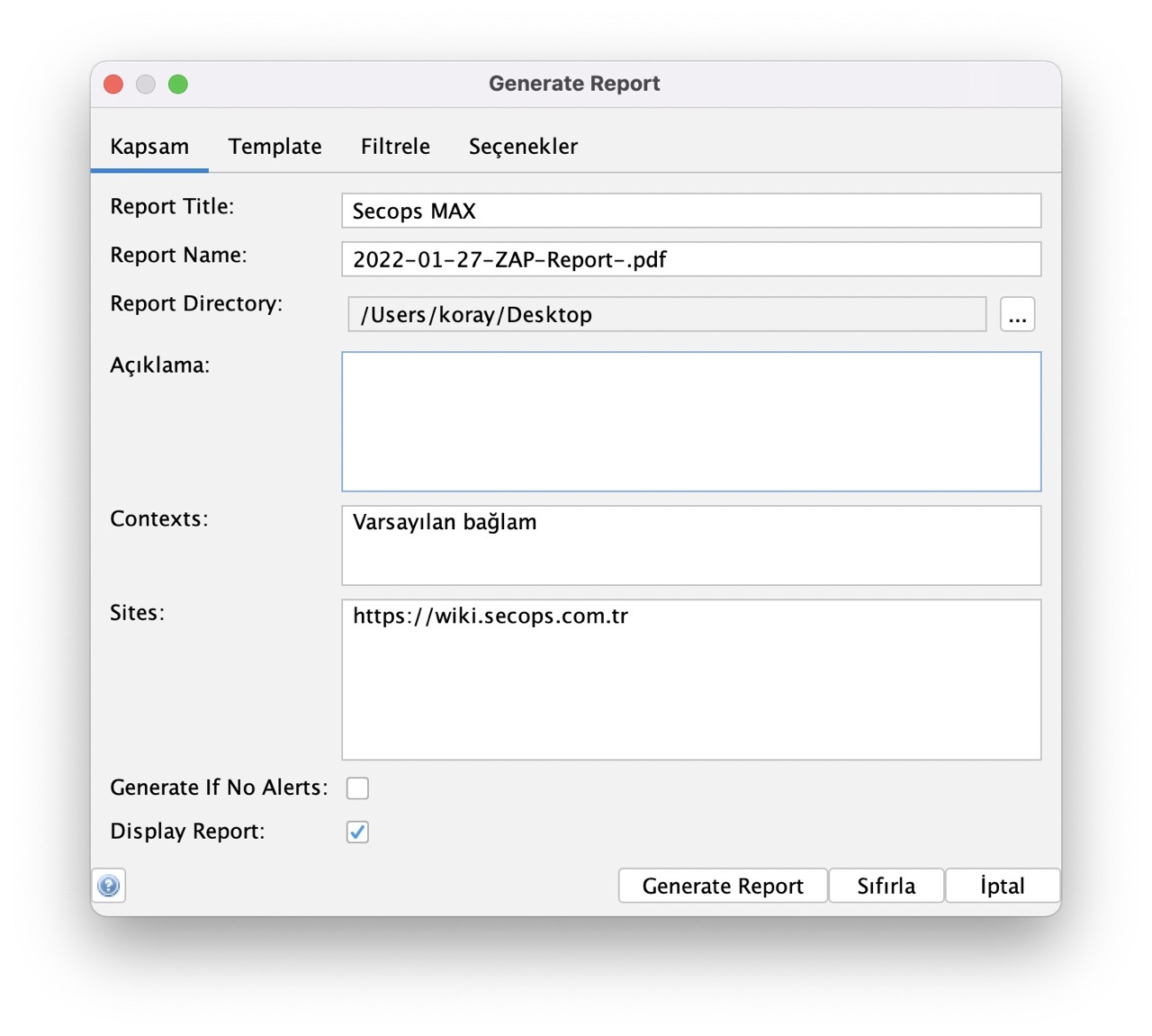Enable the Generate If No Alerts checkbox

(x=357, y=788)
